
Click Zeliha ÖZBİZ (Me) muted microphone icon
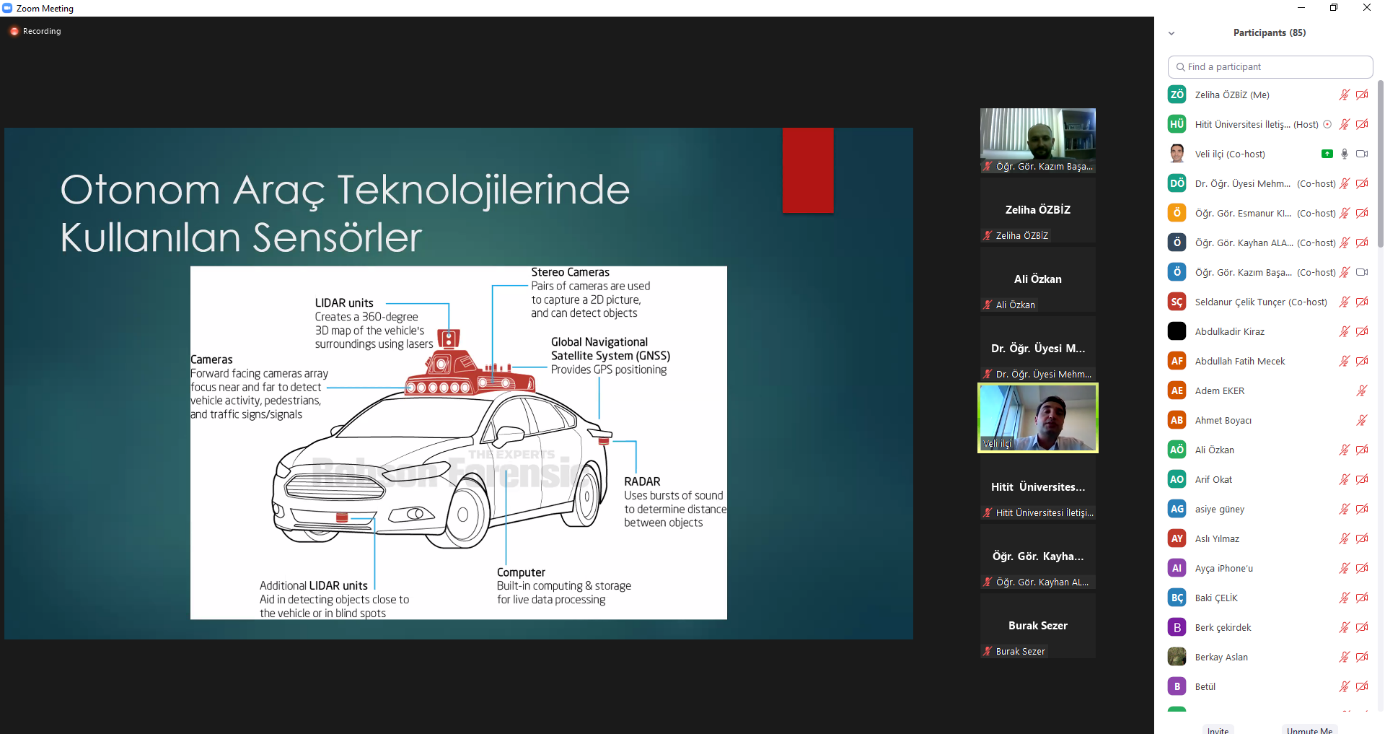tap(1345, 95)
